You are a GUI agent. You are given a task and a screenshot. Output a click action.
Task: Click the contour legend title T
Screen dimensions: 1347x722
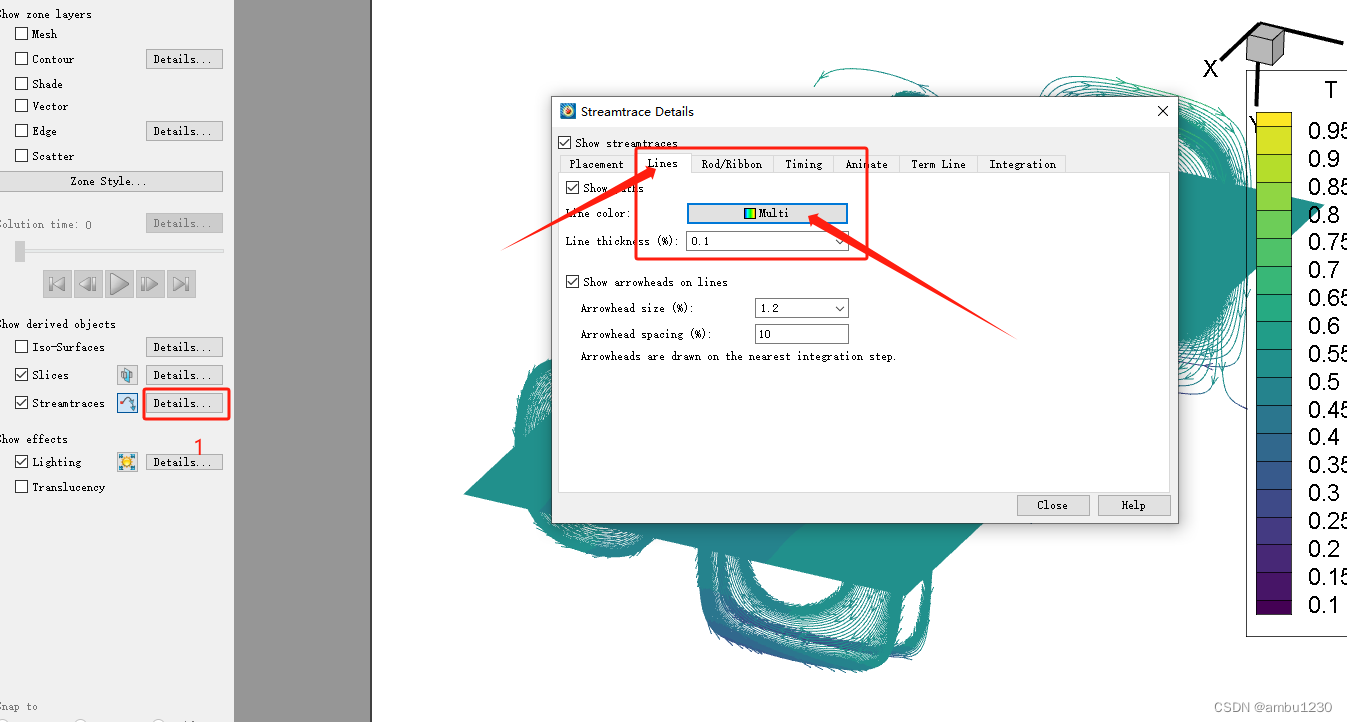coord(1330,91)
